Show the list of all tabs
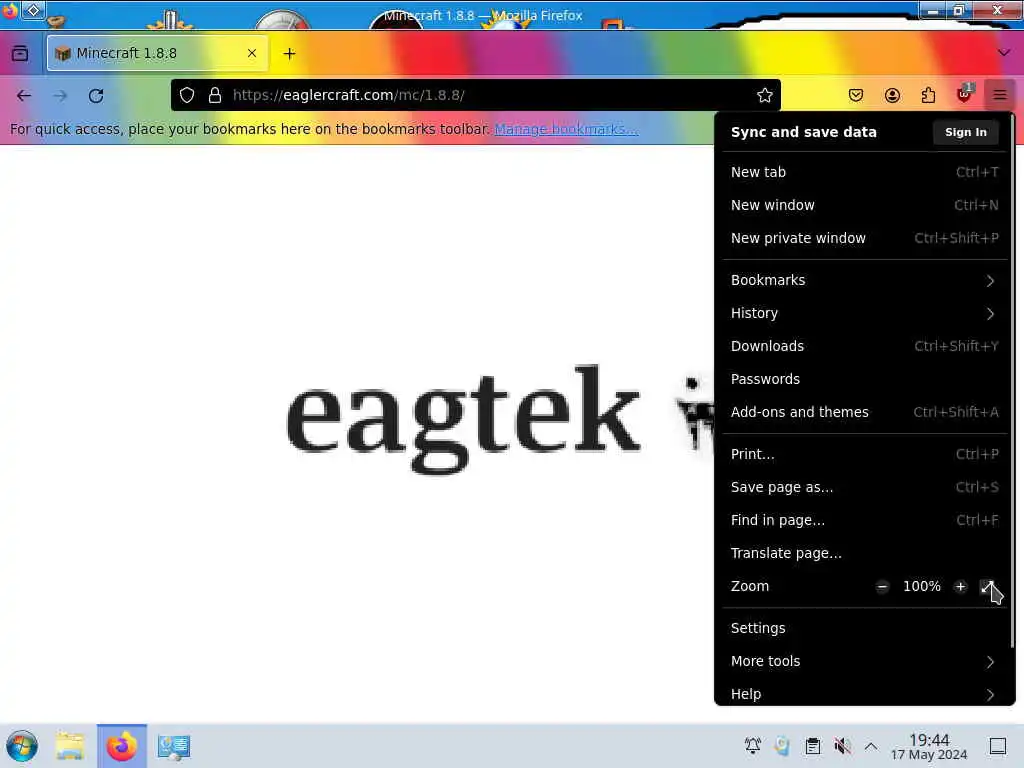The width and height of the screenshot is (1024, 768). point(1004,52)
